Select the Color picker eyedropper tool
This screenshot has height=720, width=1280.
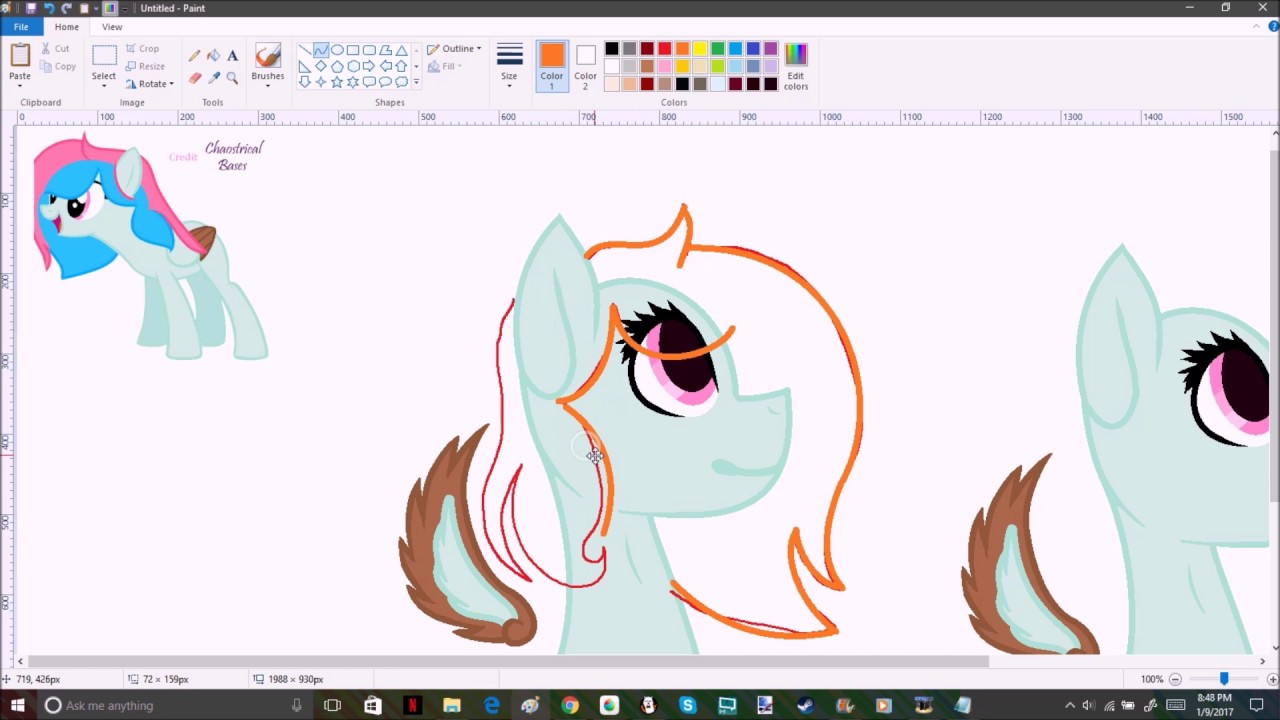pos(213,77)
